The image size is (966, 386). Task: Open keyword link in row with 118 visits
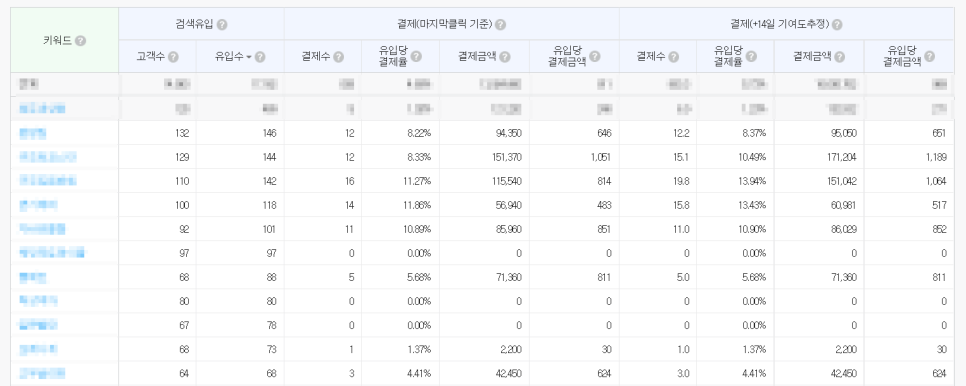38,205
